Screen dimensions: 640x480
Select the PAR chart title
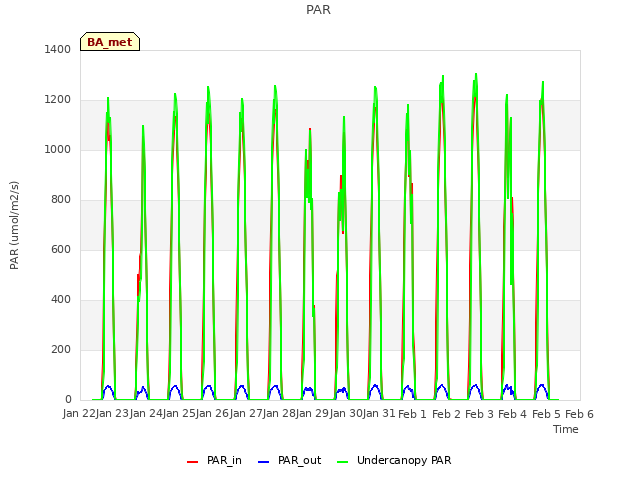click(x=318, y=10)
